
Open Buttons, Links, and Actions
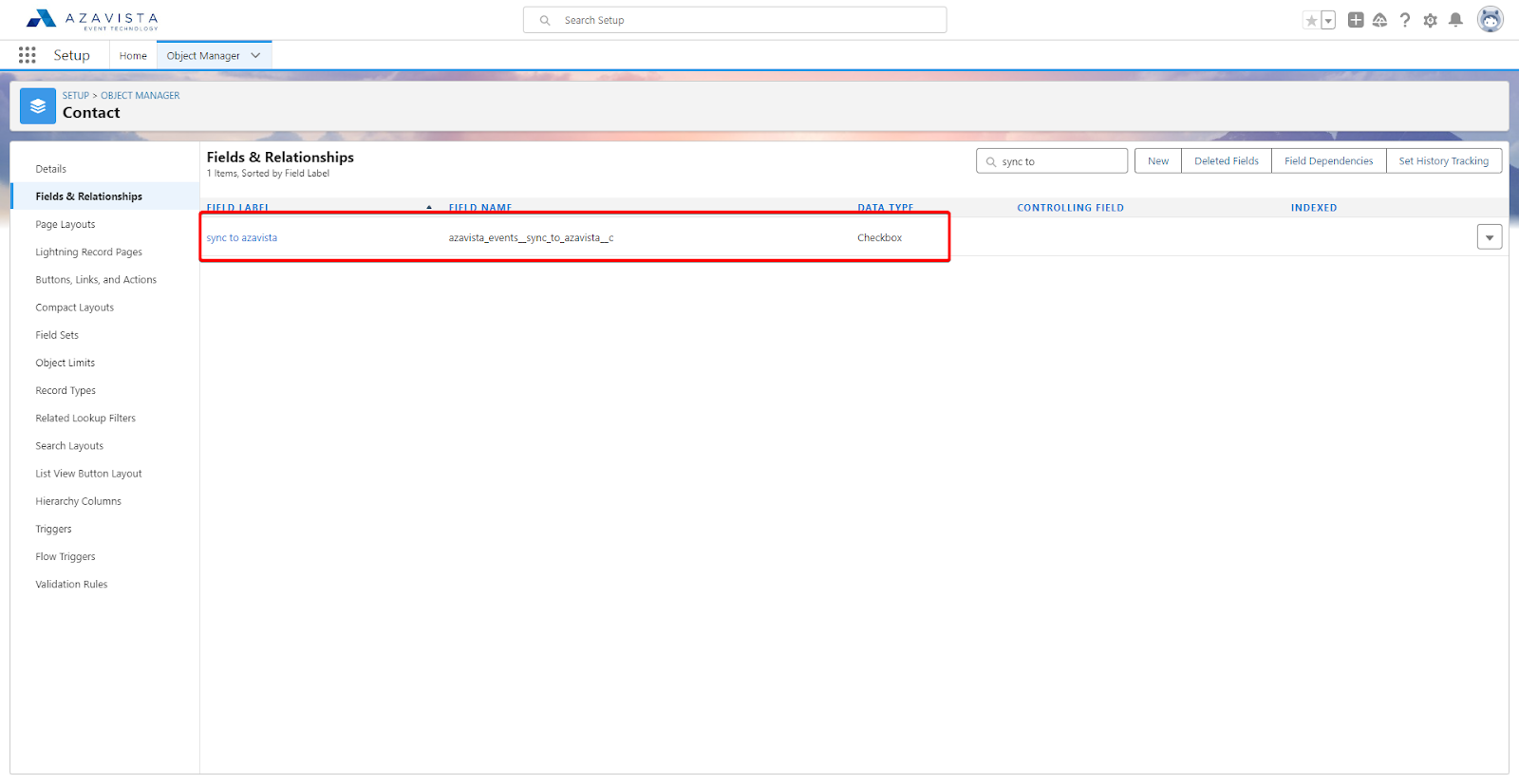point(96,280)
